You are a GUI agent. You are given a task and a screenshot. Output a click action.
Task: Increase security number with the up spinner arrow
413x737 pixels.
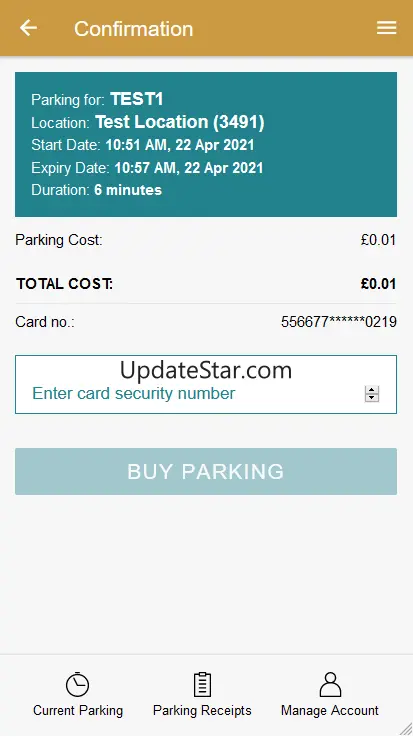coord(372,390)
